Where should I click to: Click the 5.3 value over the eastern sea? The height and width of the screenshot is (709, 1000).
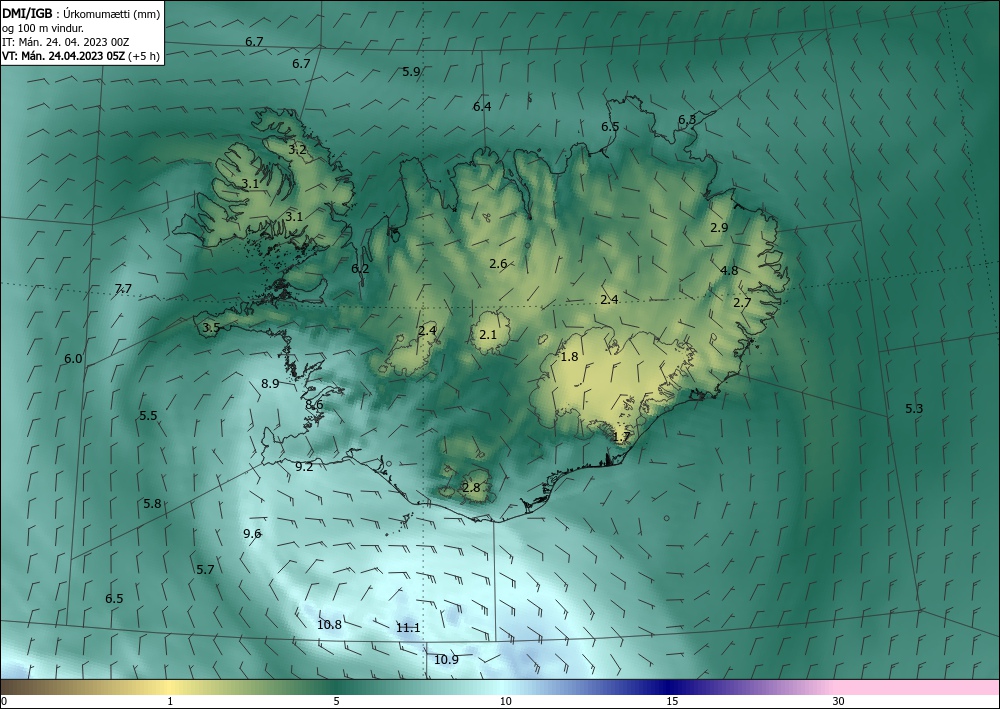click(x=914, y=409)
